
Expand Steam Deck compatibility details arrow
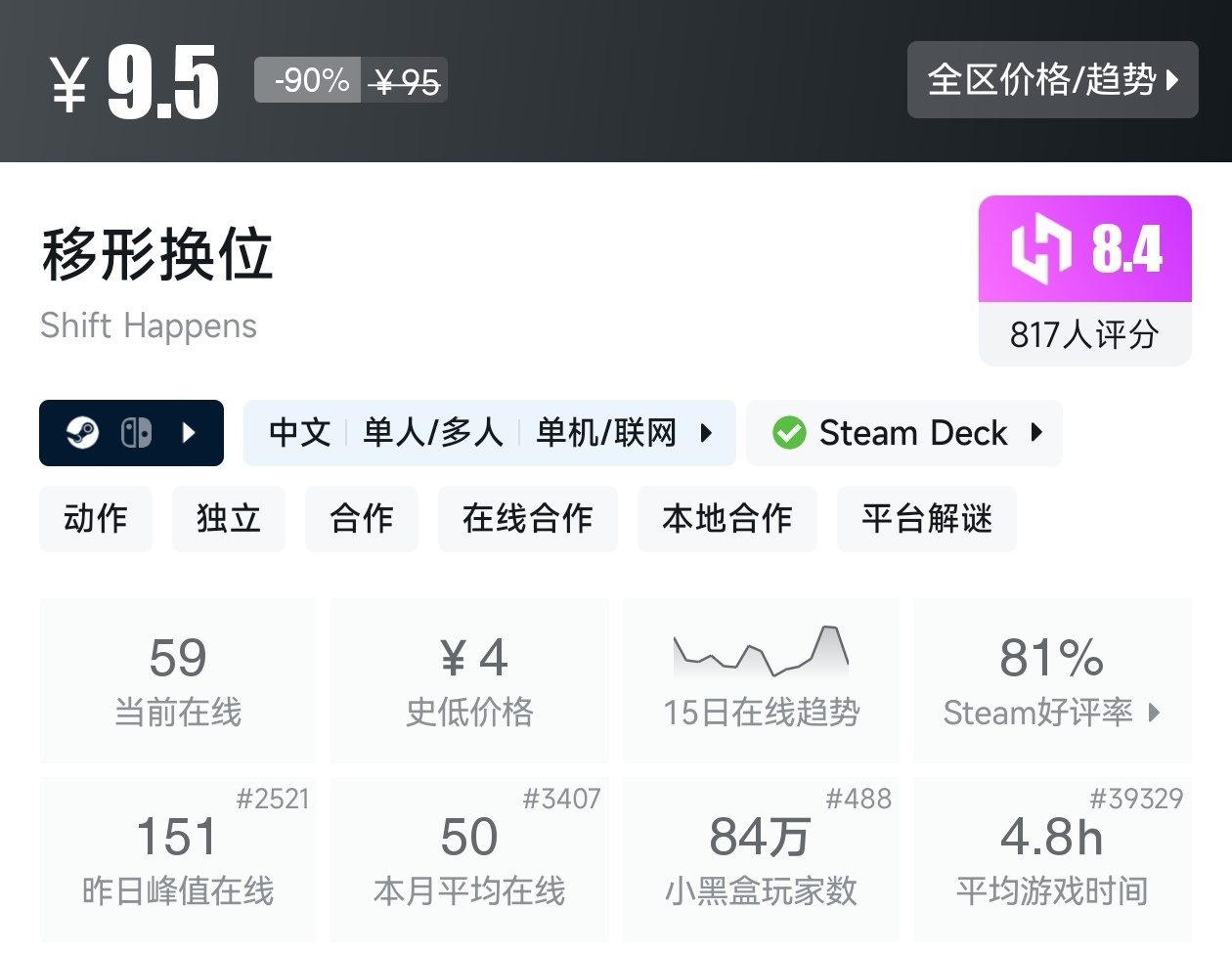click(x=1036, y=432)
